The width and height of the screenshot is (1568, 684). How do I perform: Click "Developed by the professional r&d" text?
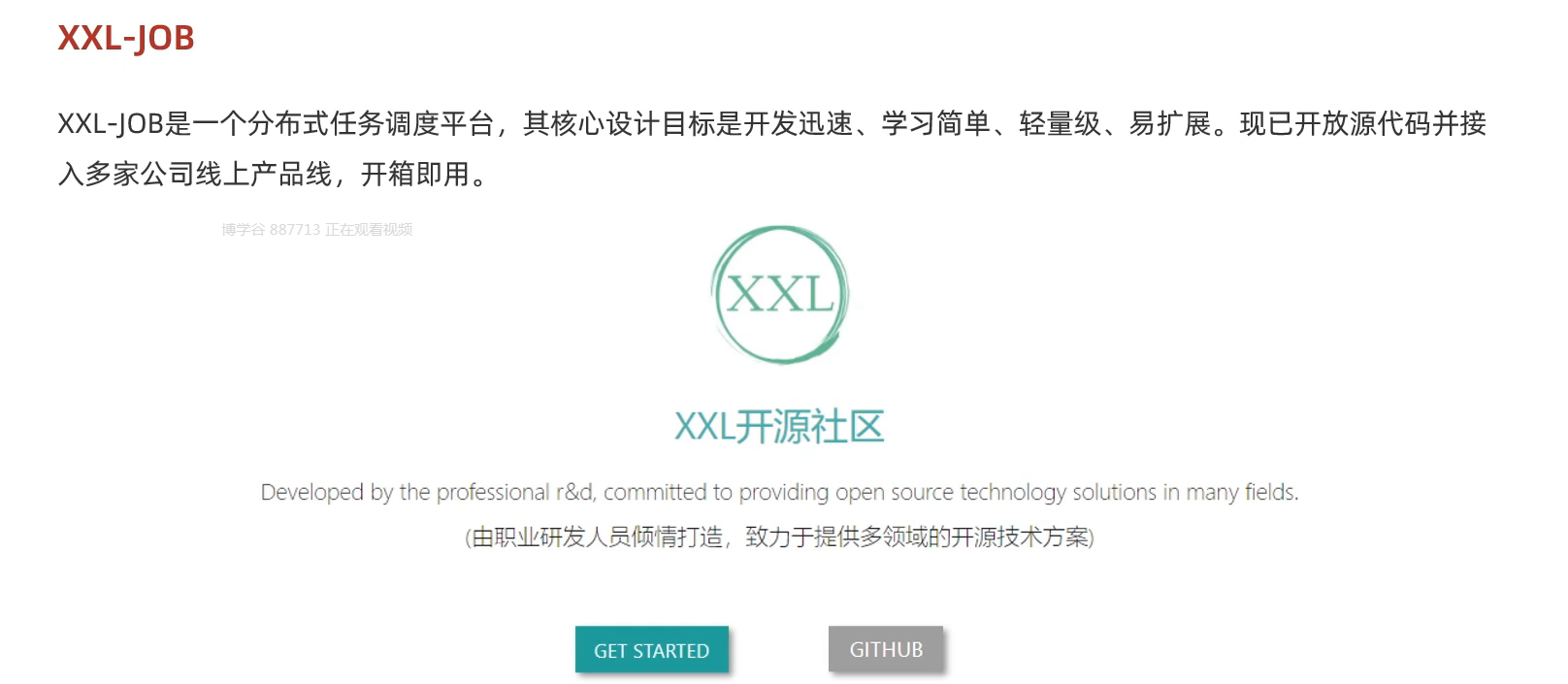(x=427, y=492)
